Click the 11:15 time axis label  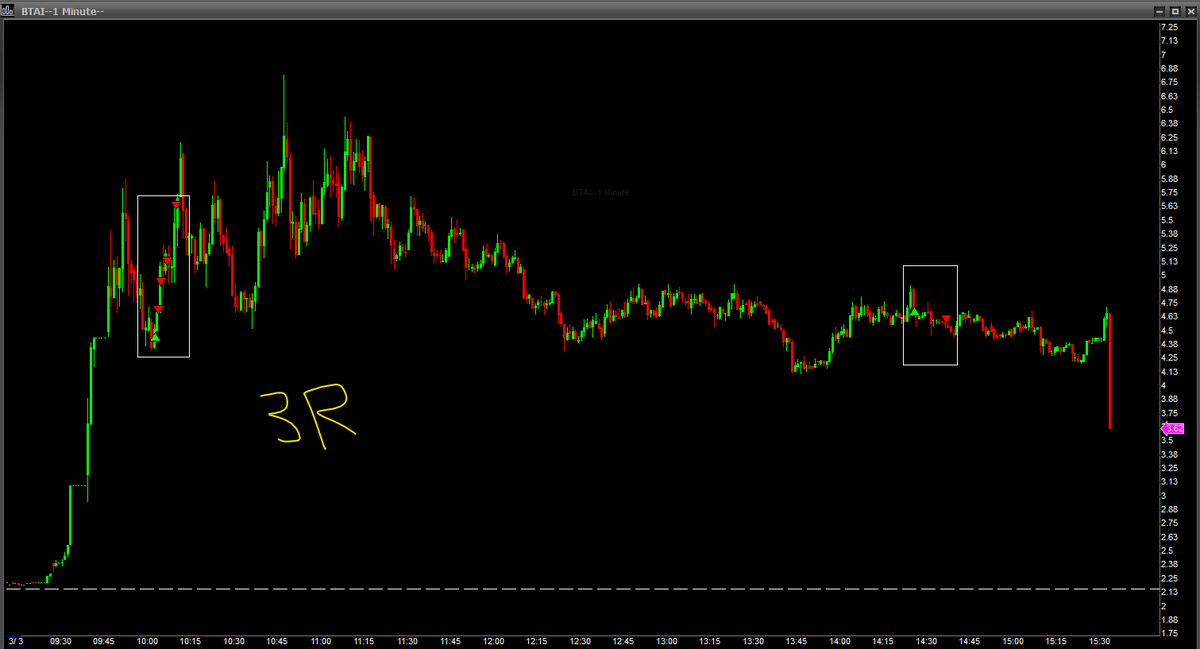pyautogui.click(x=364, y=641)
